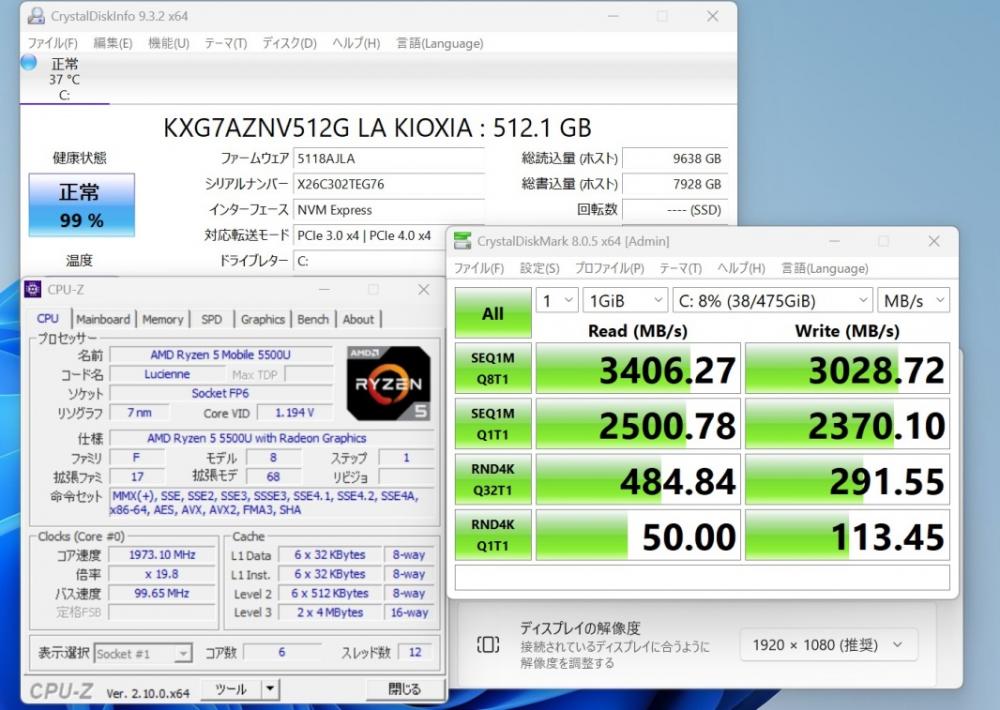Click the CrystalDiskInfo app icon in title bar
Screen dimensions: 1000x710
pyautogui.click(x=36, y=16)
